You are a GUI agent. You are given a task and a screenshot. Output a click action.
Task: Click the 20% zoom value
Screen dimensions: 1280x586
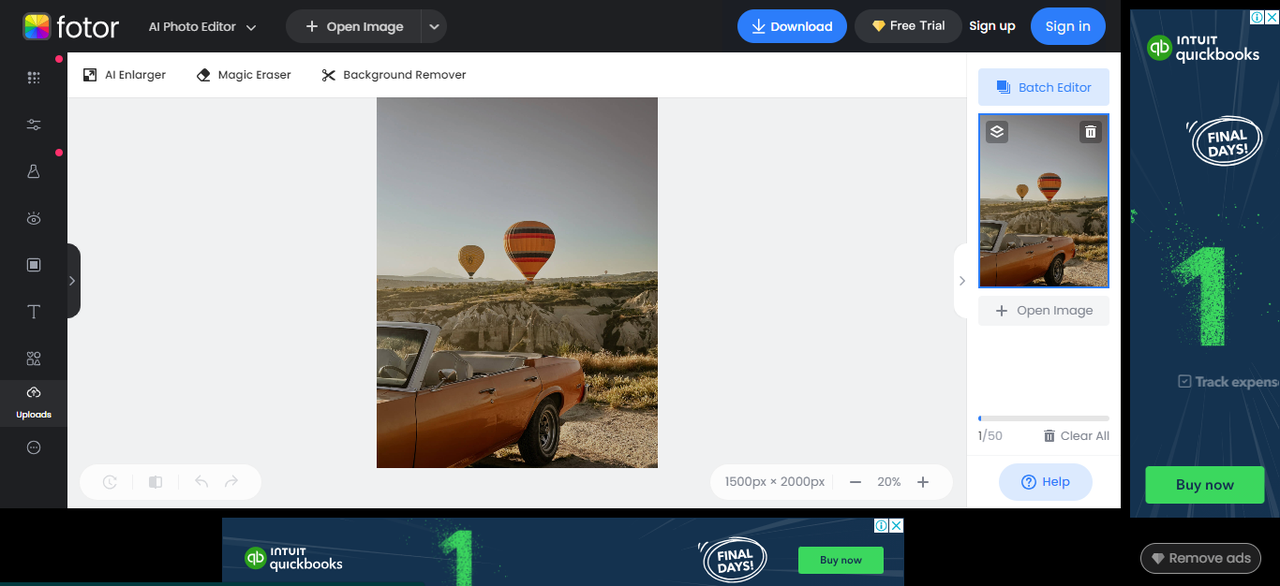[889, 482]
